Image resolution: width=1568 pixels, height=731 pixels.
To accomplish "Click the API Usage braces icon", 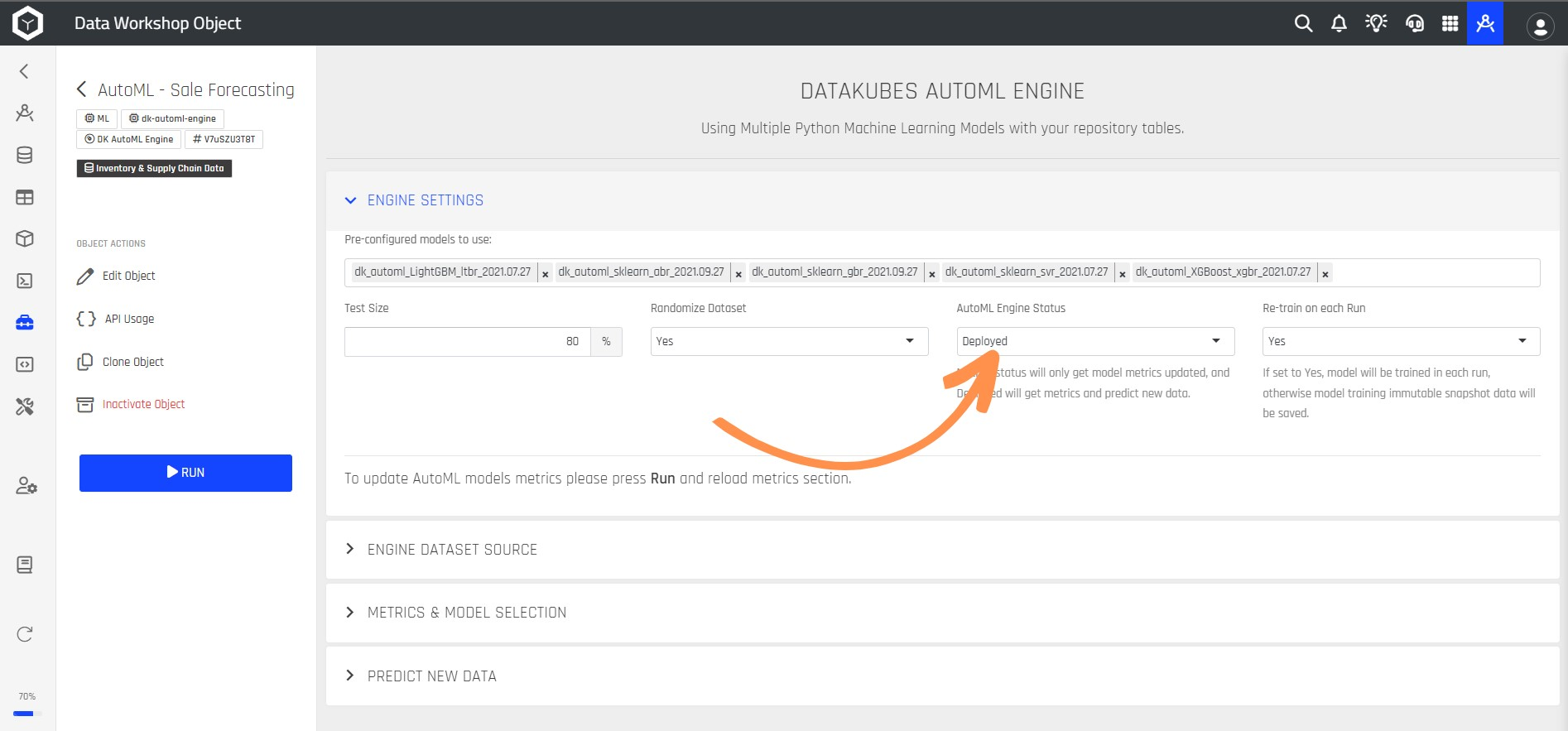I will (86, 319).
